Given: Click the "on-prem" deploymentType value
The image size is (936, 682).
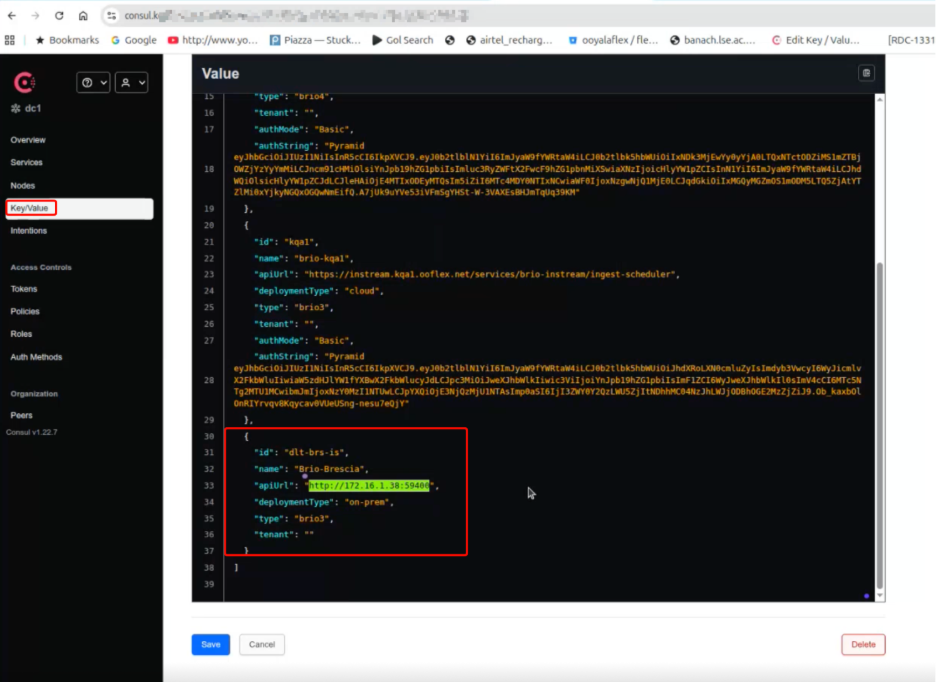Looking at the screenshot, I should click(368, 502).
